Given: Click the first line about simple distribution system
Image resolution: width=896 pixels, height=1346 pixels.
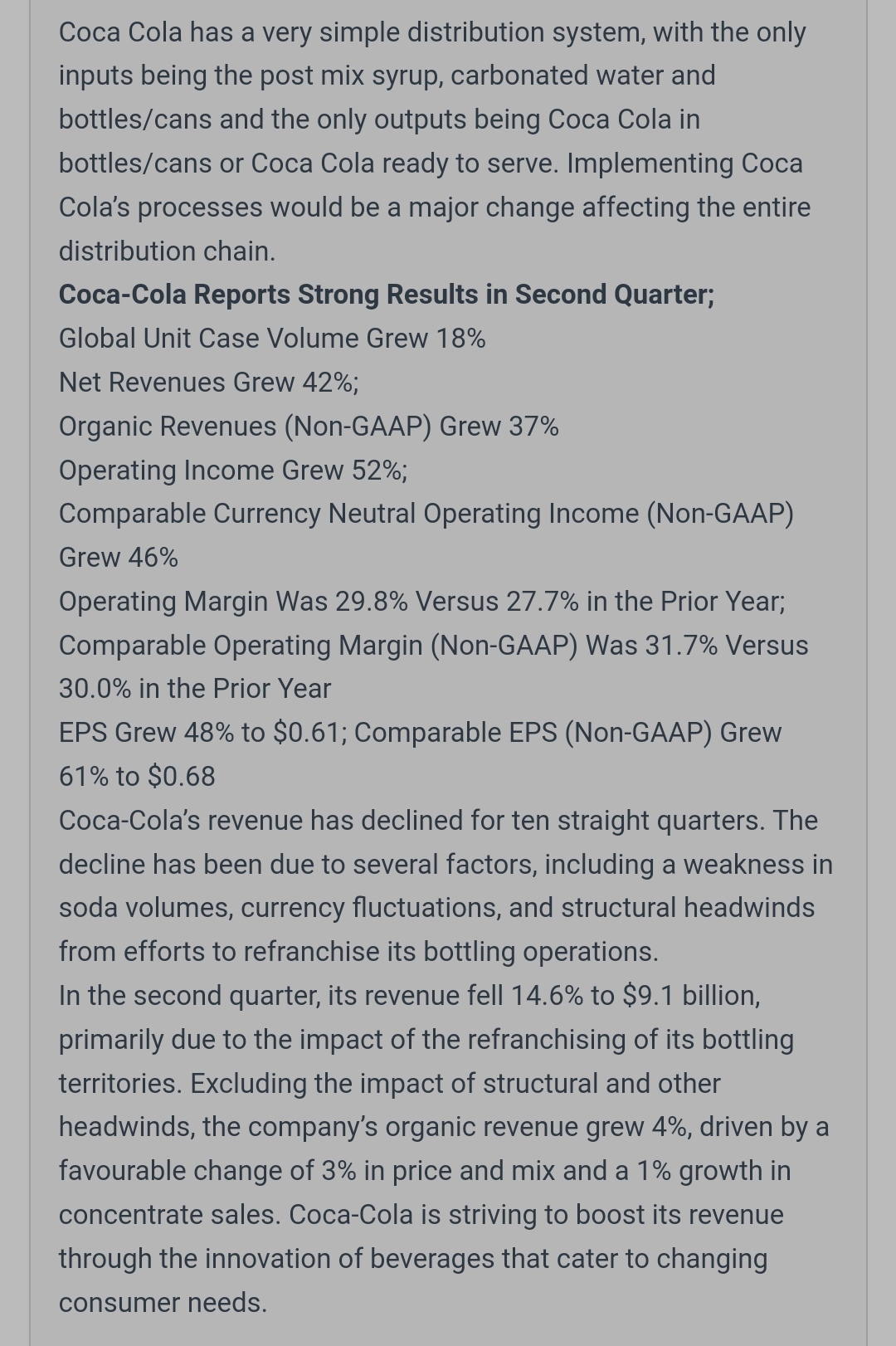Looking at the screenshot, I should 432,32.
